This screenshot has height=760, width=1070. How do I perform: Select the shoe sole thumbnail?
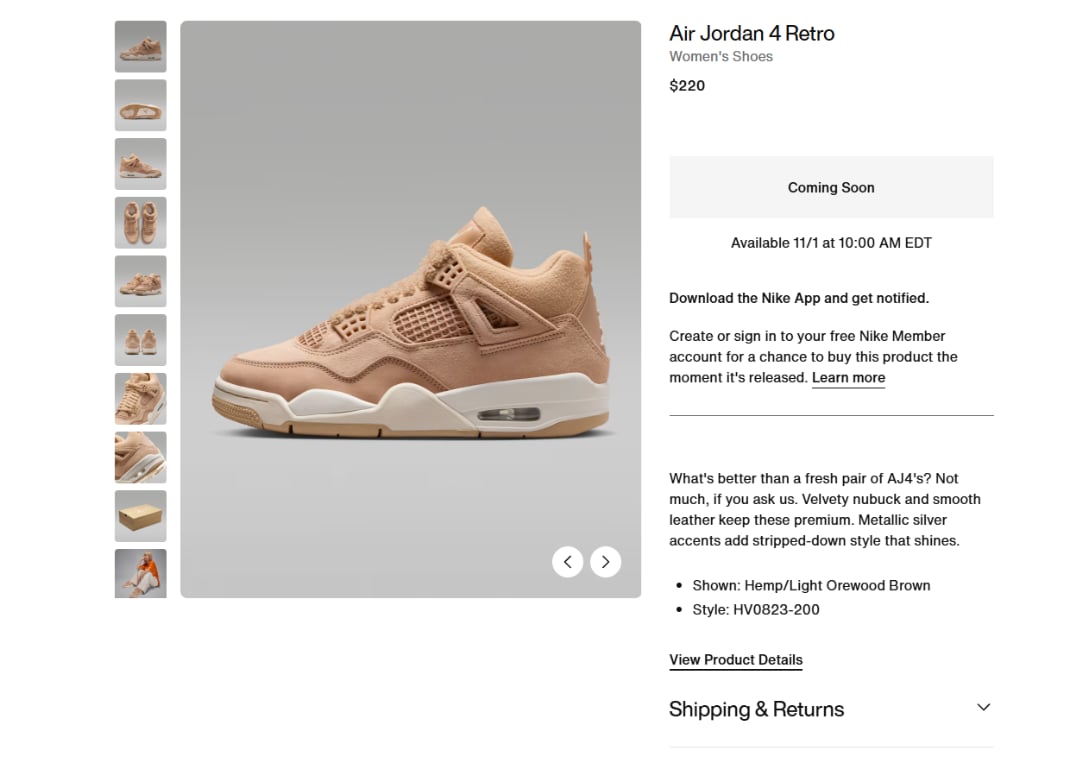(140, 105)
